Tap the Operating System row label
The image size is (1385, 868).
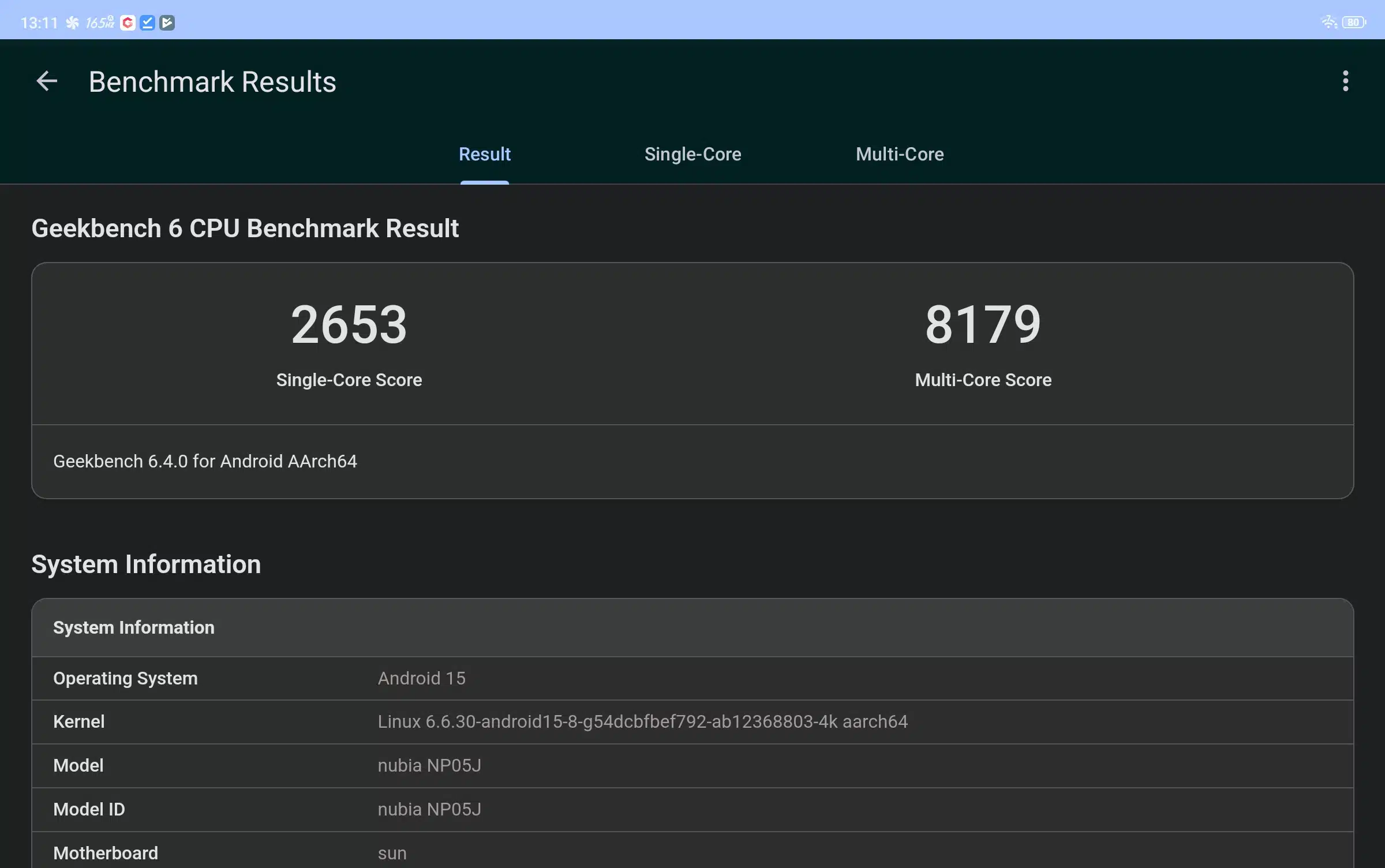point(125,678)
